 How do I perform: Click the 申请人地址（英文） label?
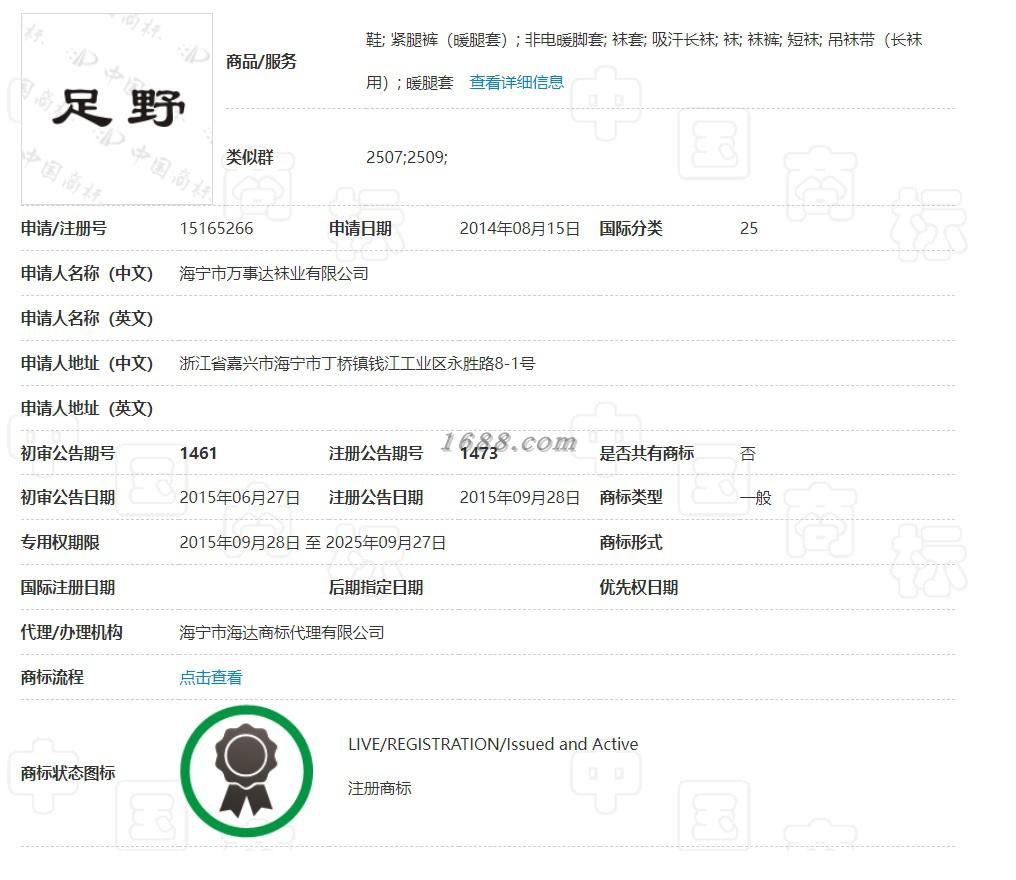pyautogui.click(x=87, y=409)
